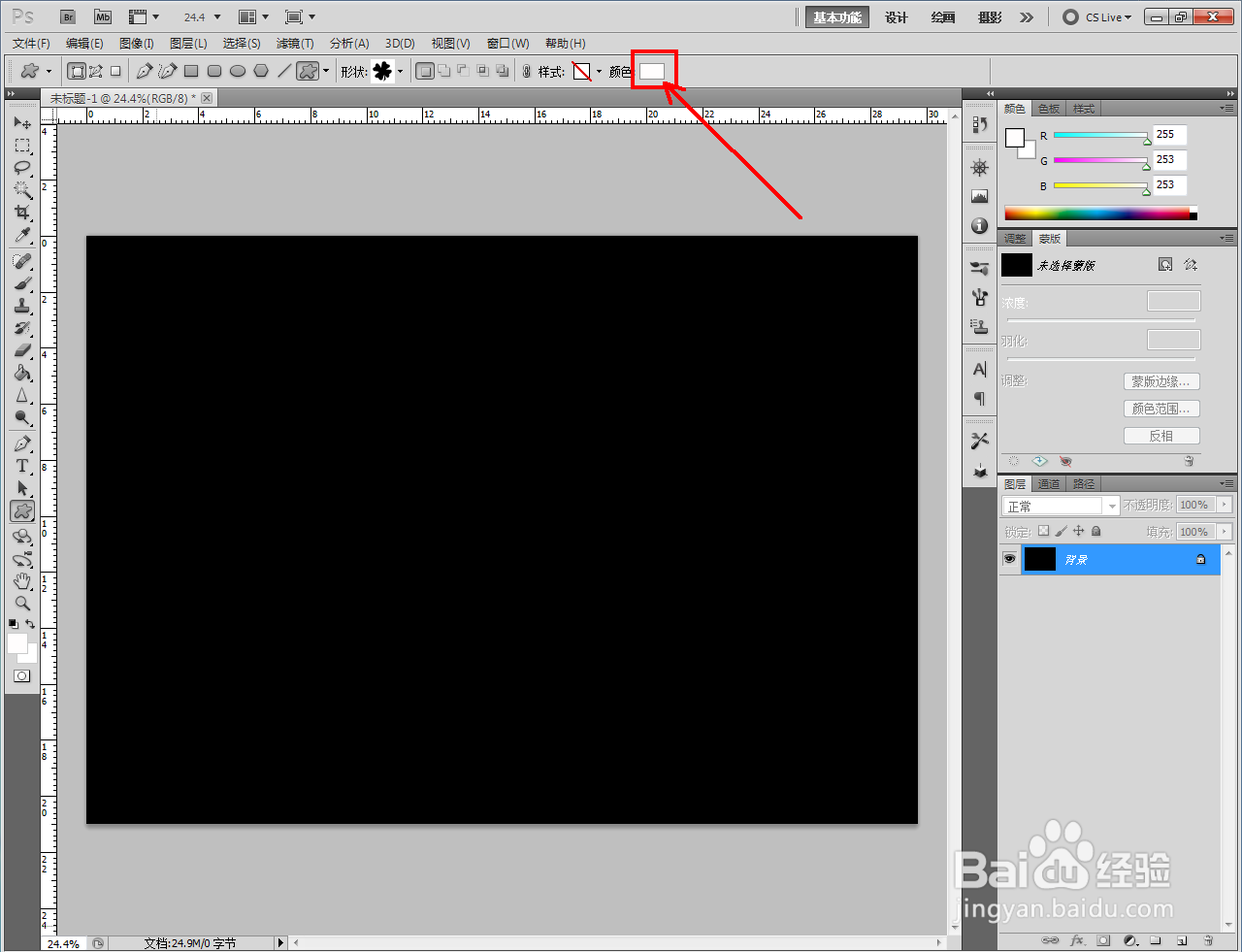Select the Eyedropper tool

(x=22, y=235)
